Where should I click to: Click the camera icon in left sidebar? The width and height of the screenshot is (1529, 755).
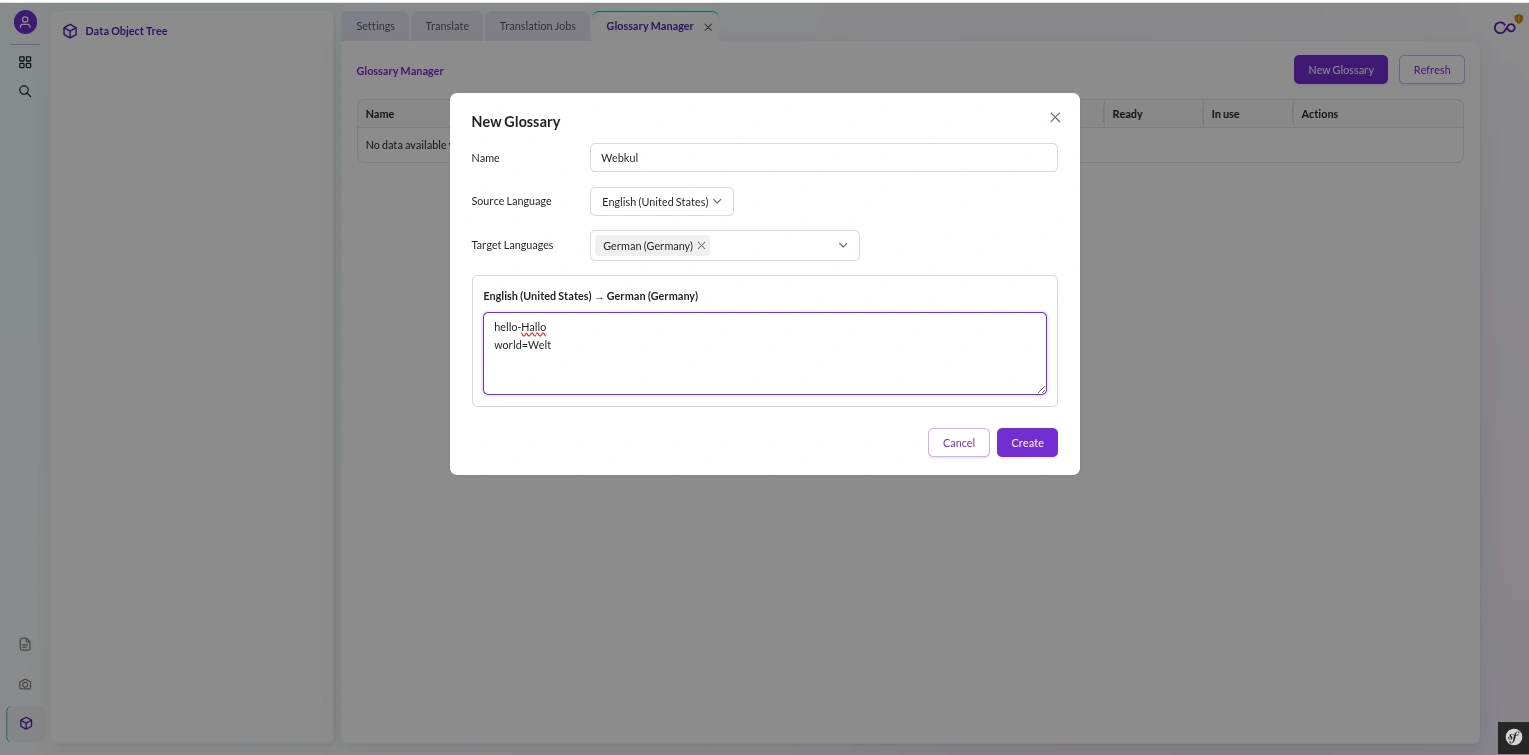(25, 685)
